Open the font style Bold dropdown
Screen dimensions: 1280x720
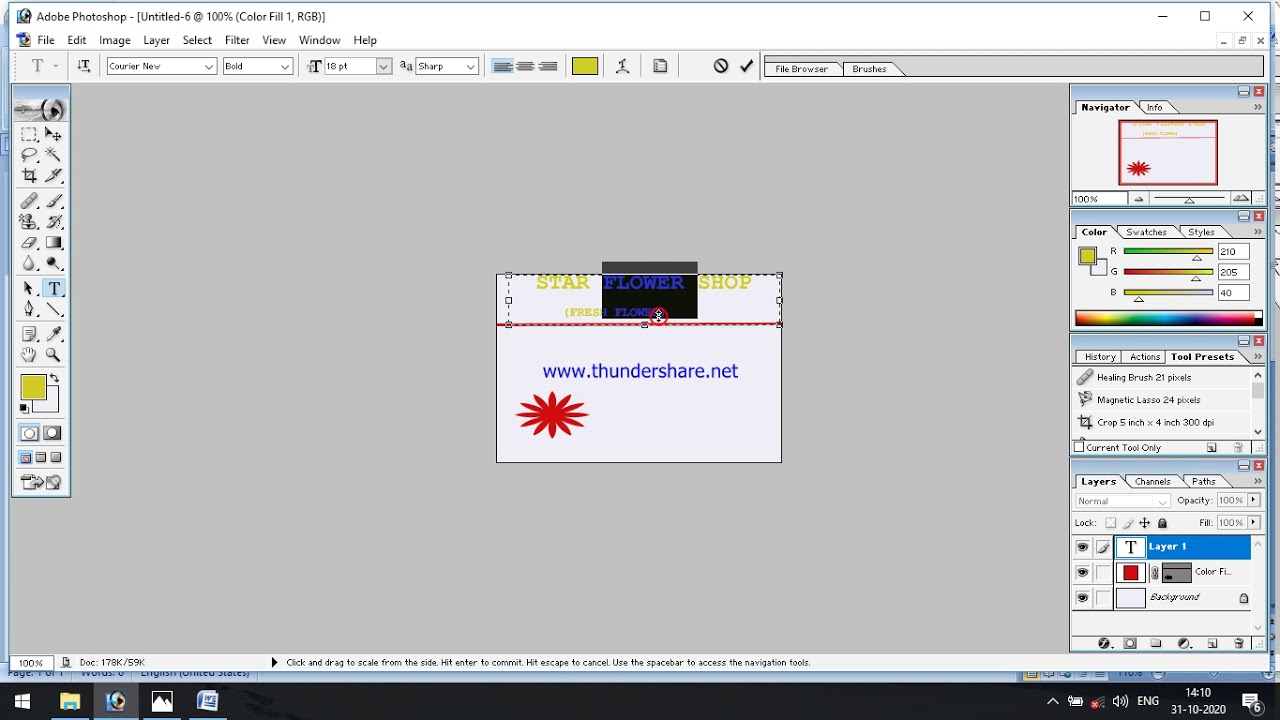(x=285, y=66)
